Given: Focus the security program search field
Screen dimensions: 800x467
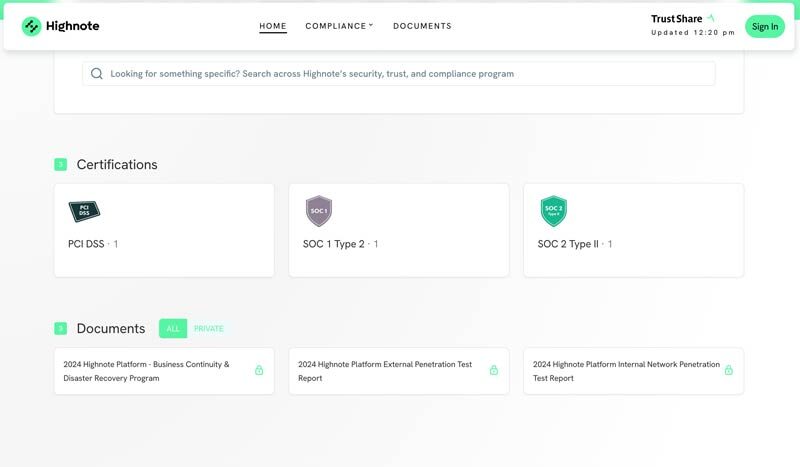Looking at the screenshot, I should tap(399, 73).
